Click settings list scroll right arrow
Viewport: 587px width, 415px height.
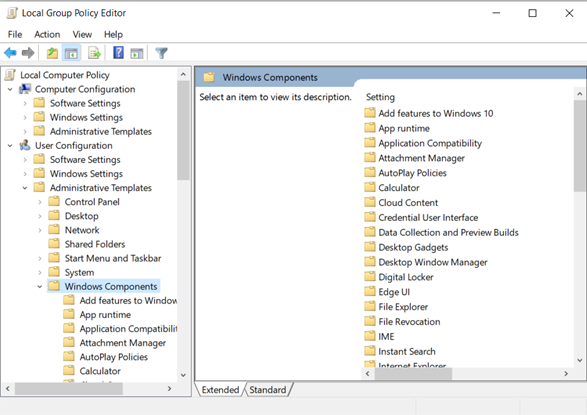click(566, 373)
